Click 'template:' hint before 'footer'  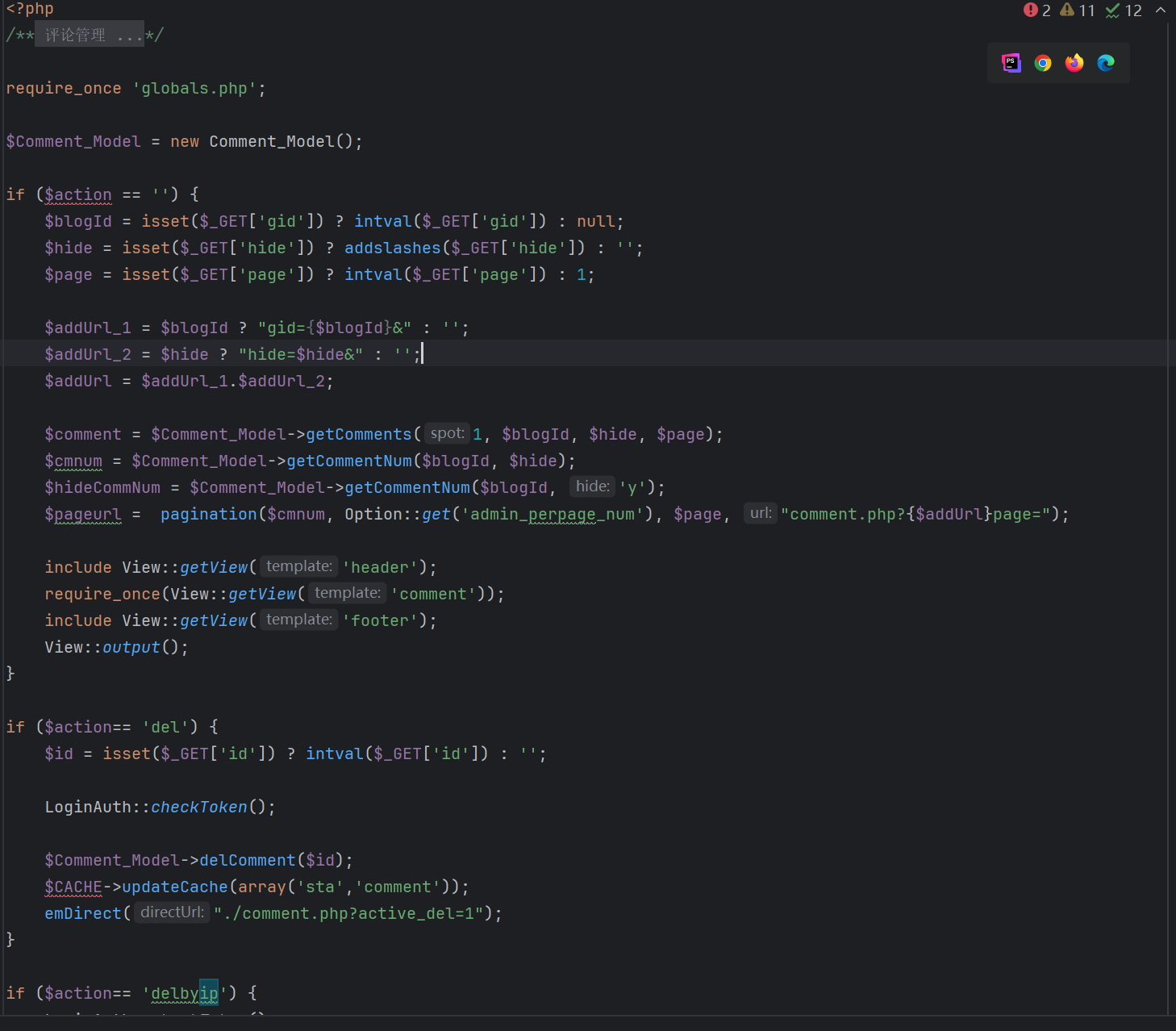(299, 620)
